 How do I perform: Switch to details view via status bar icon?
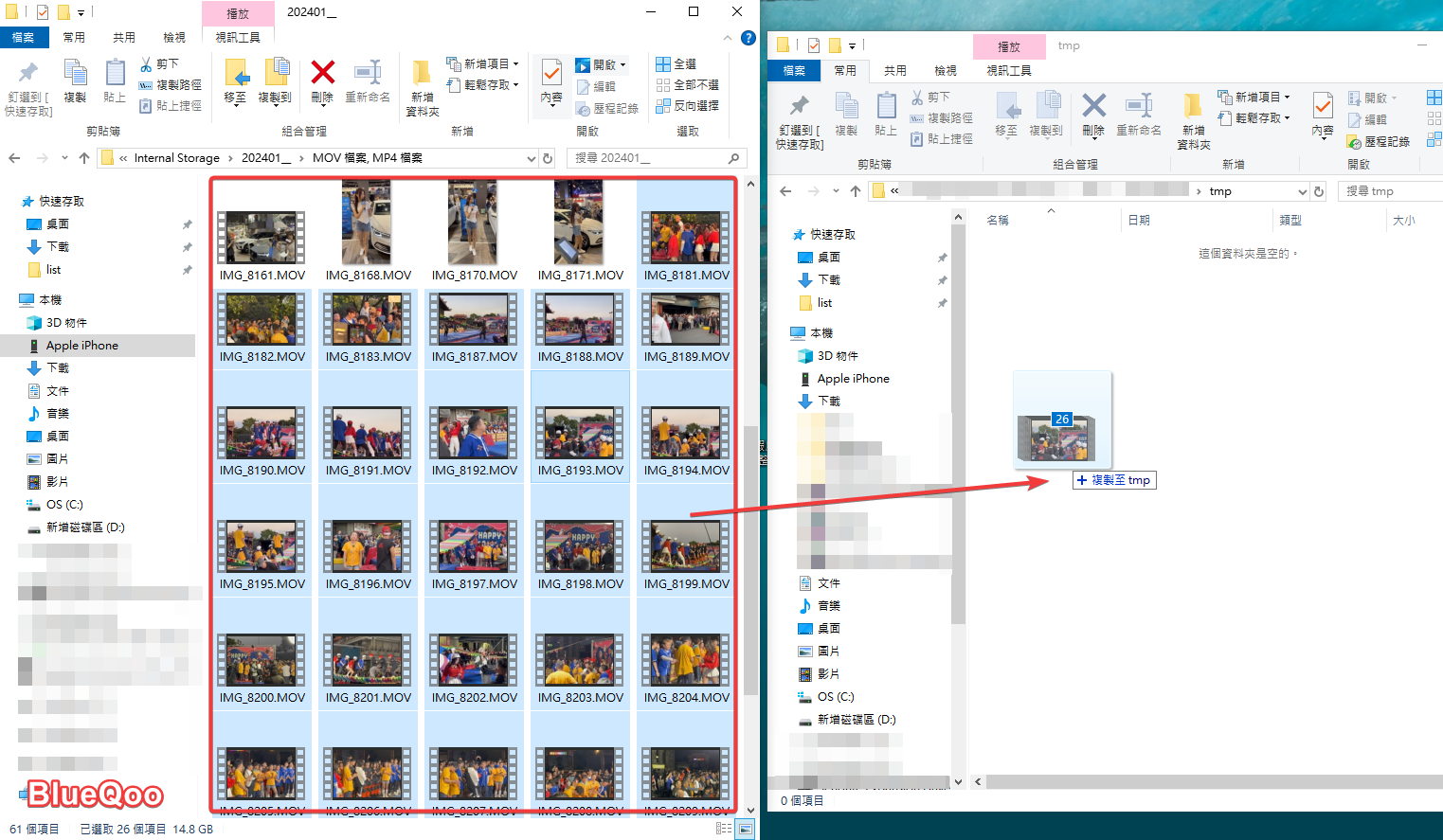(724, 829)
